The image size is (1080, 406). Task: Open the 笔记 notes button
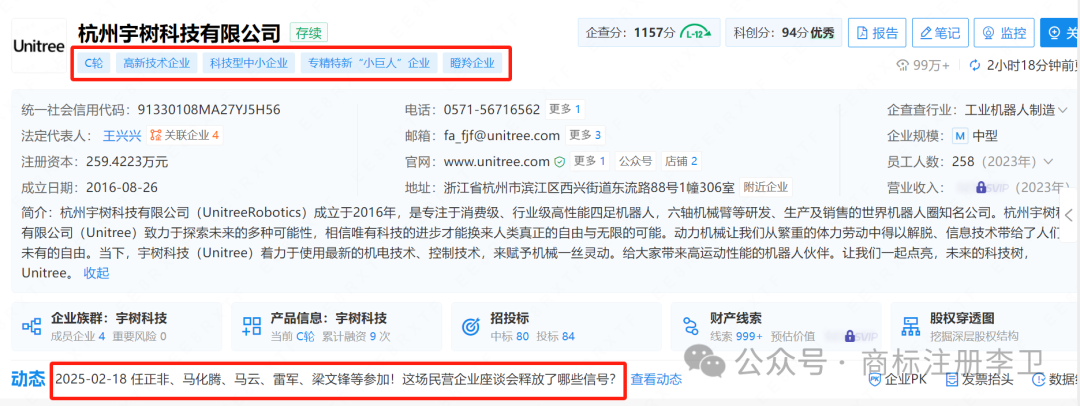940,32
